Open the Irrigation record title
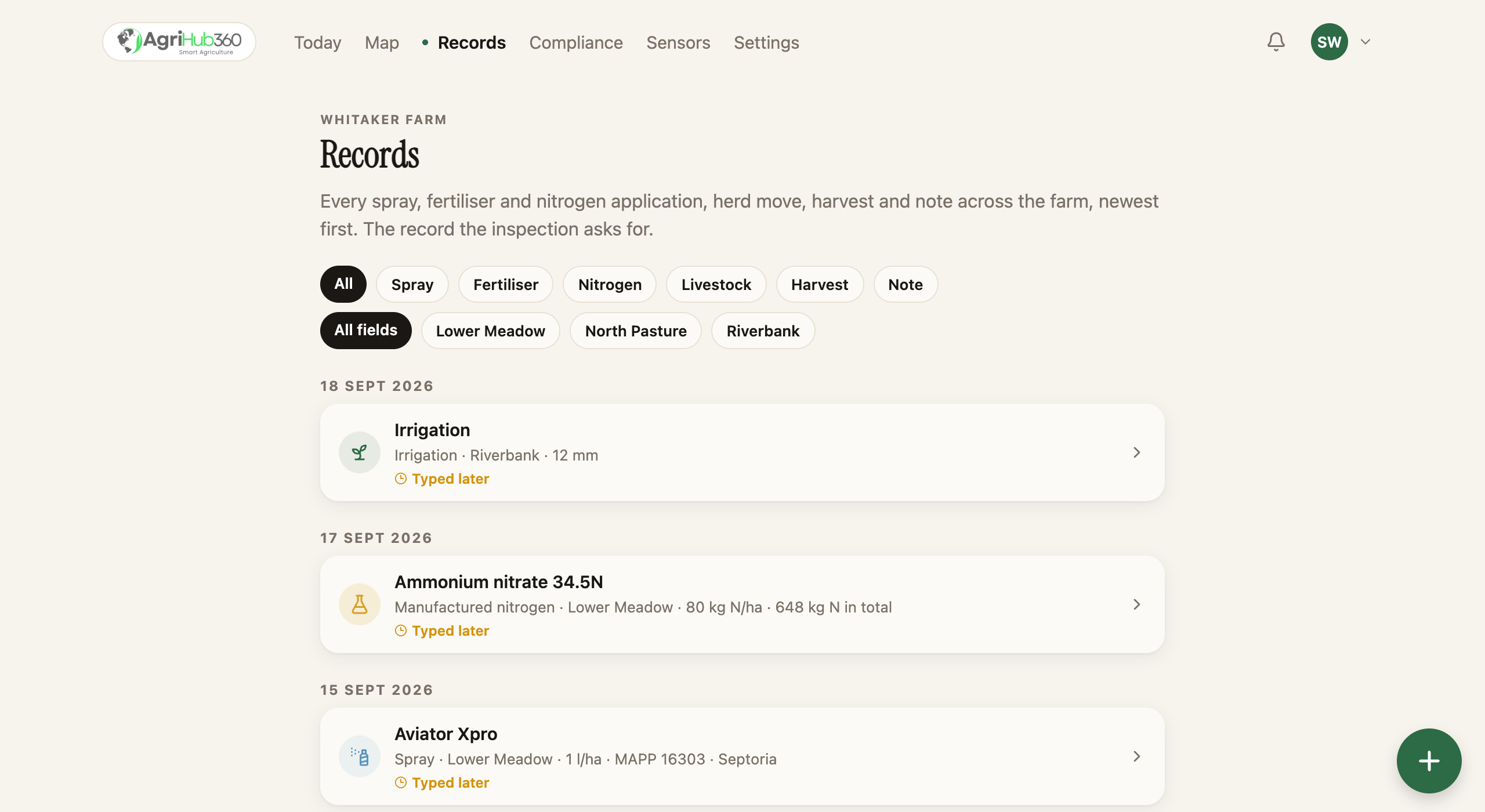Image resolution: width=1485 pixels, height=812 pixels. 432,430
